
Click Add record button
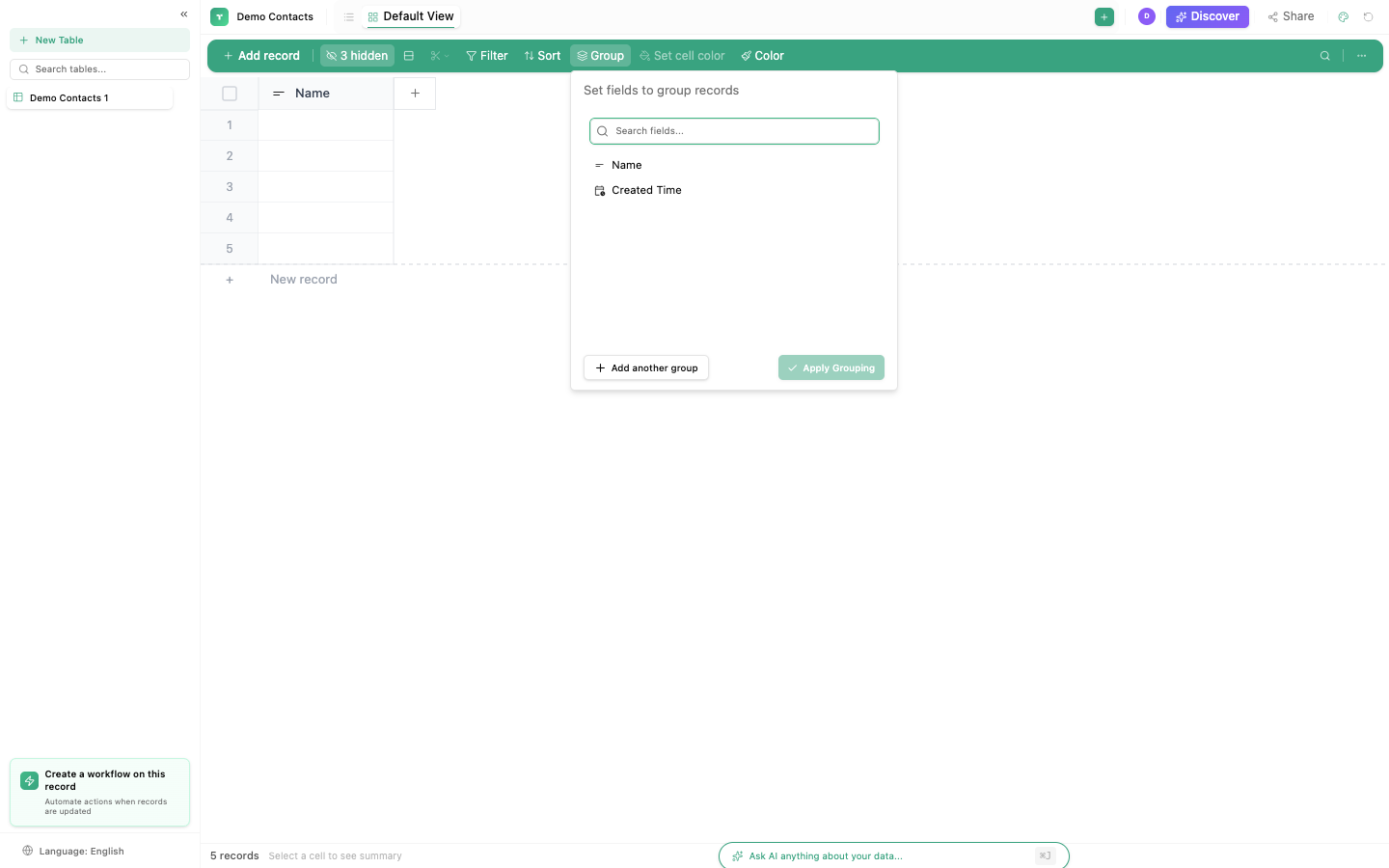coord(261,56)
